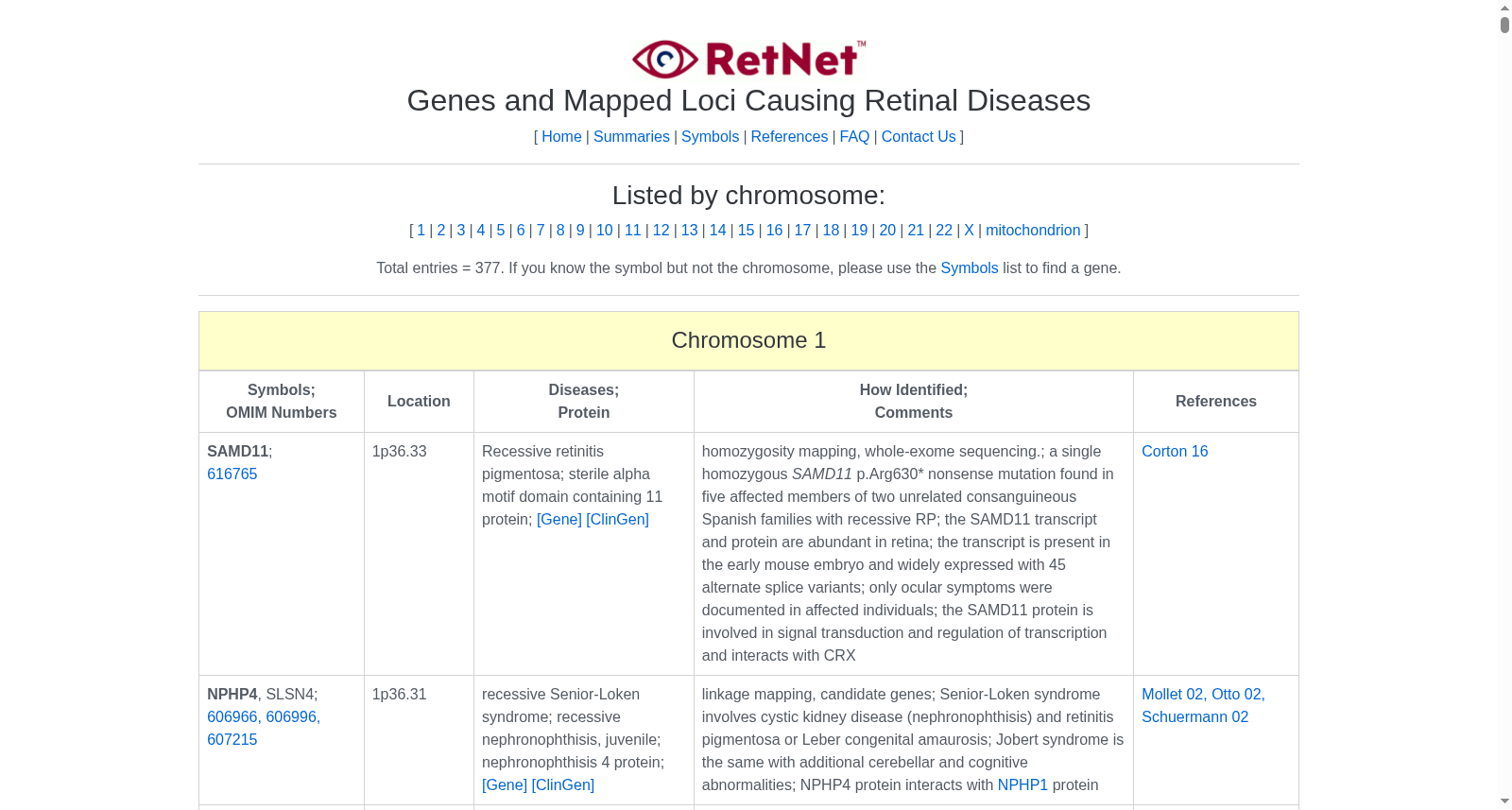Jump to chromosome 22 entries
The height and width of the screenshot is (810, 1512).
click(944, 230)
